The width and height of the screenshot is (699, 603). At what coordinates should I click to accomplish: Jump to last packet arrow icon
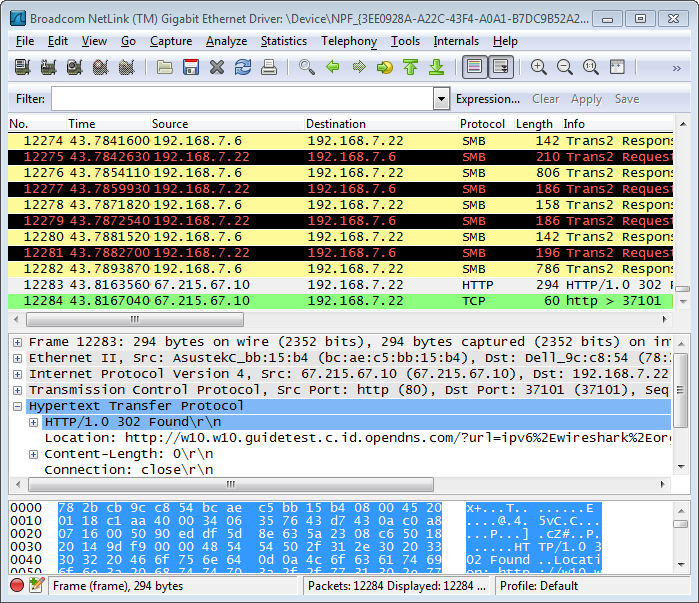tap(437, 67)
